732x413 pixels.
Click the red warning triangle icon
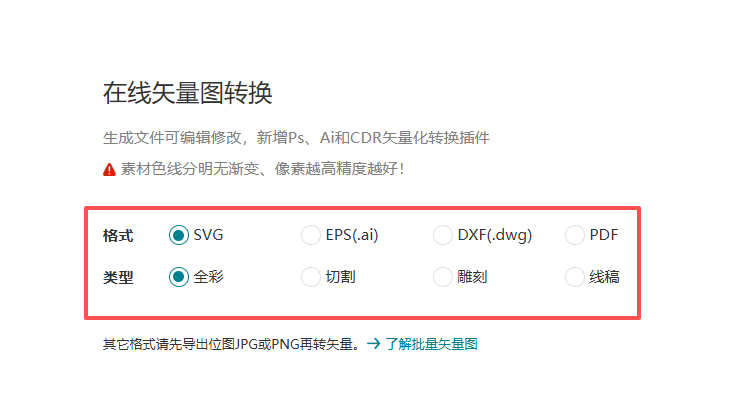109,169
